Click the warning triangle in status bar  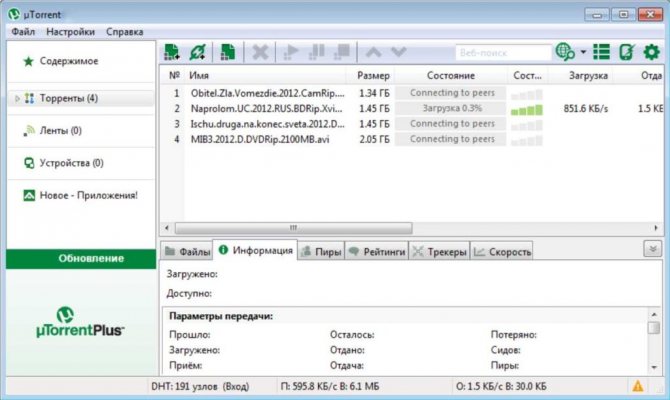tap(637, 385)
